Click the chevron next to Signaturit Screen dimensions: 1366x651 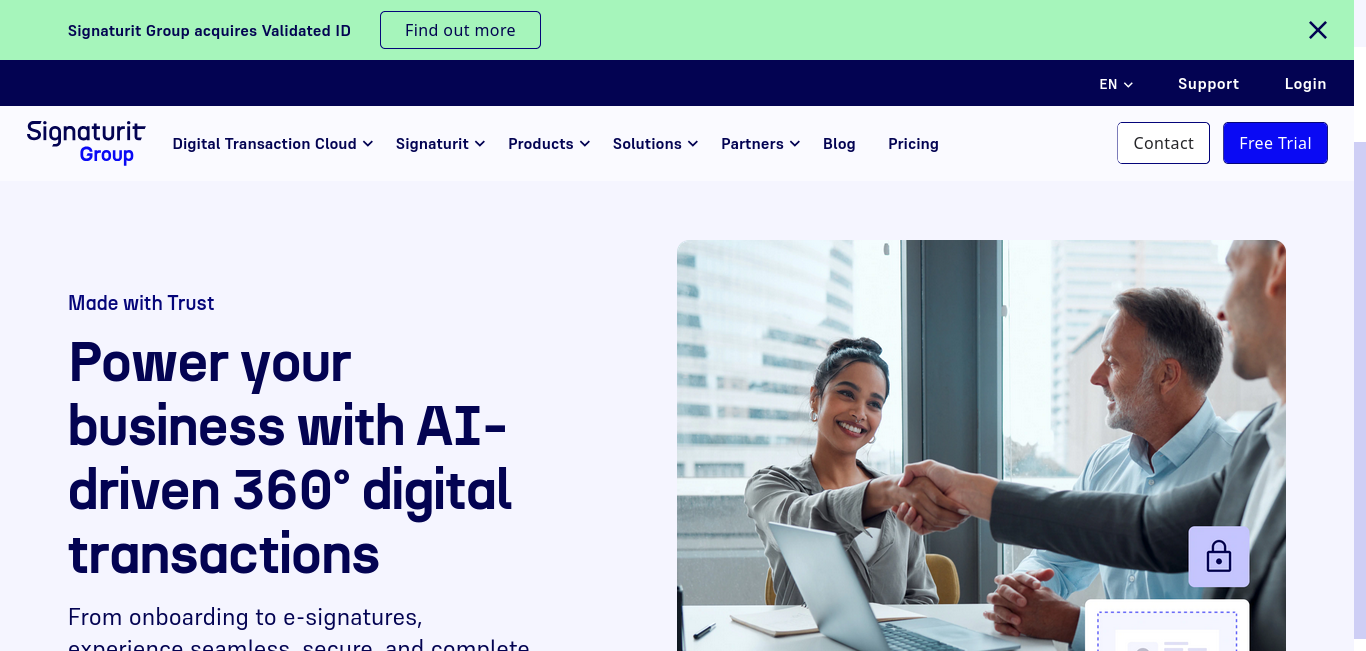[x=480, y=144]
